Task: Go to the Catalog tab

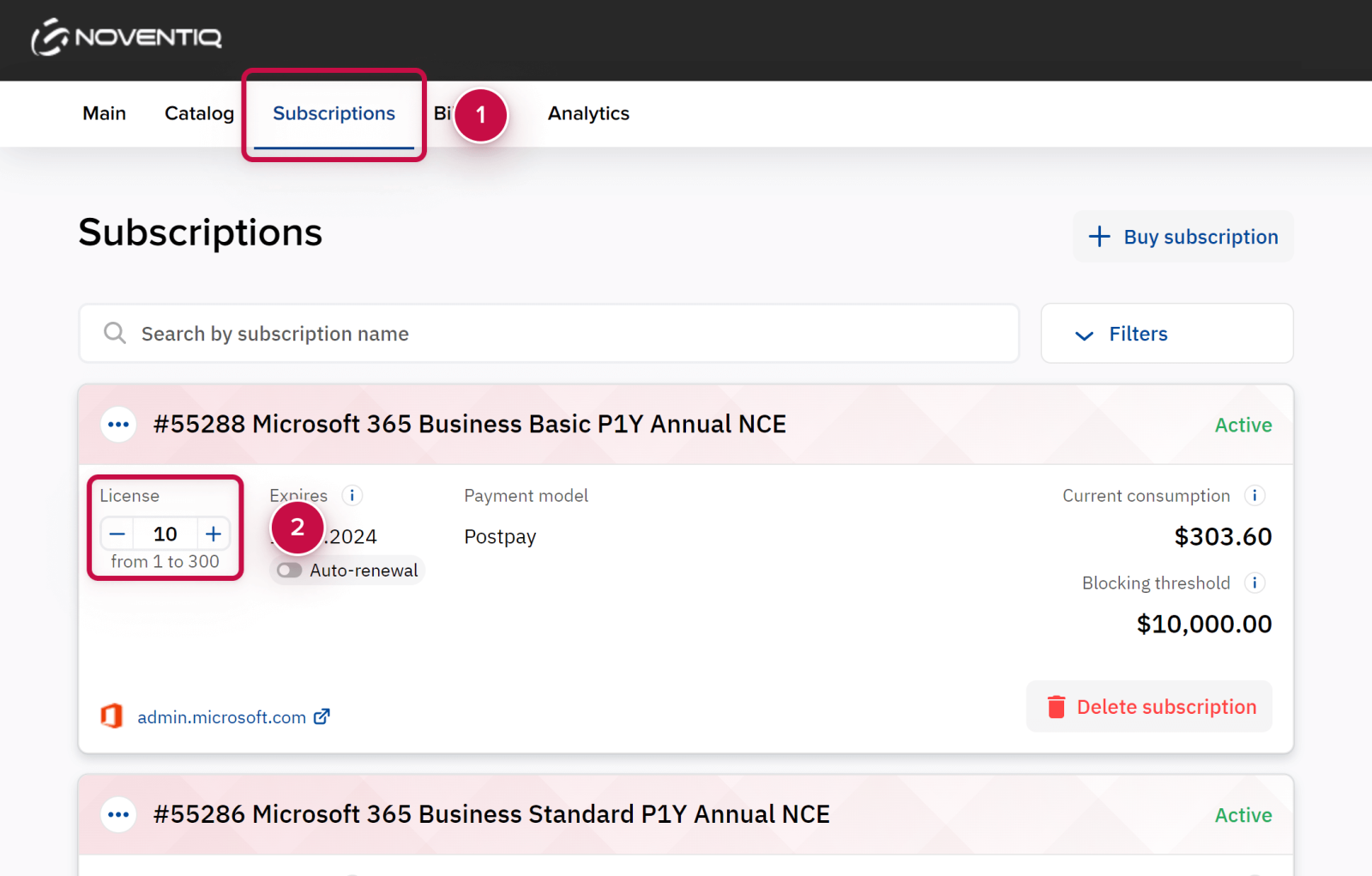Action: [199, 113]
